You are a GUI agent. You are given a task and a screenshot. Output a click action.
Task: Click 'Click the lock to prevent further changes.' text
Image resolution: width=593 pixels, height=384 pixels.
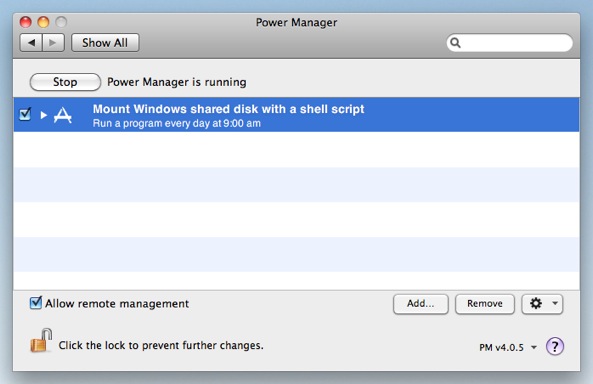(x=161, y=345)
